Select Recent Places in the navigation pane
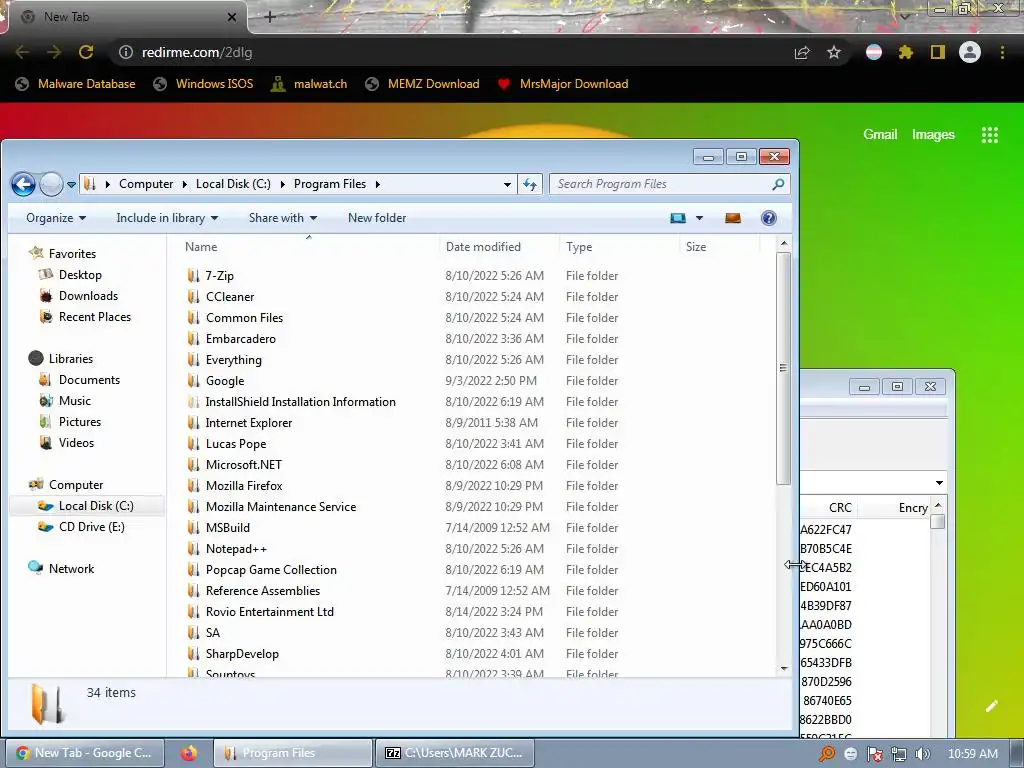This screenshot has width=1024, height=768. [x=94, y=317]
